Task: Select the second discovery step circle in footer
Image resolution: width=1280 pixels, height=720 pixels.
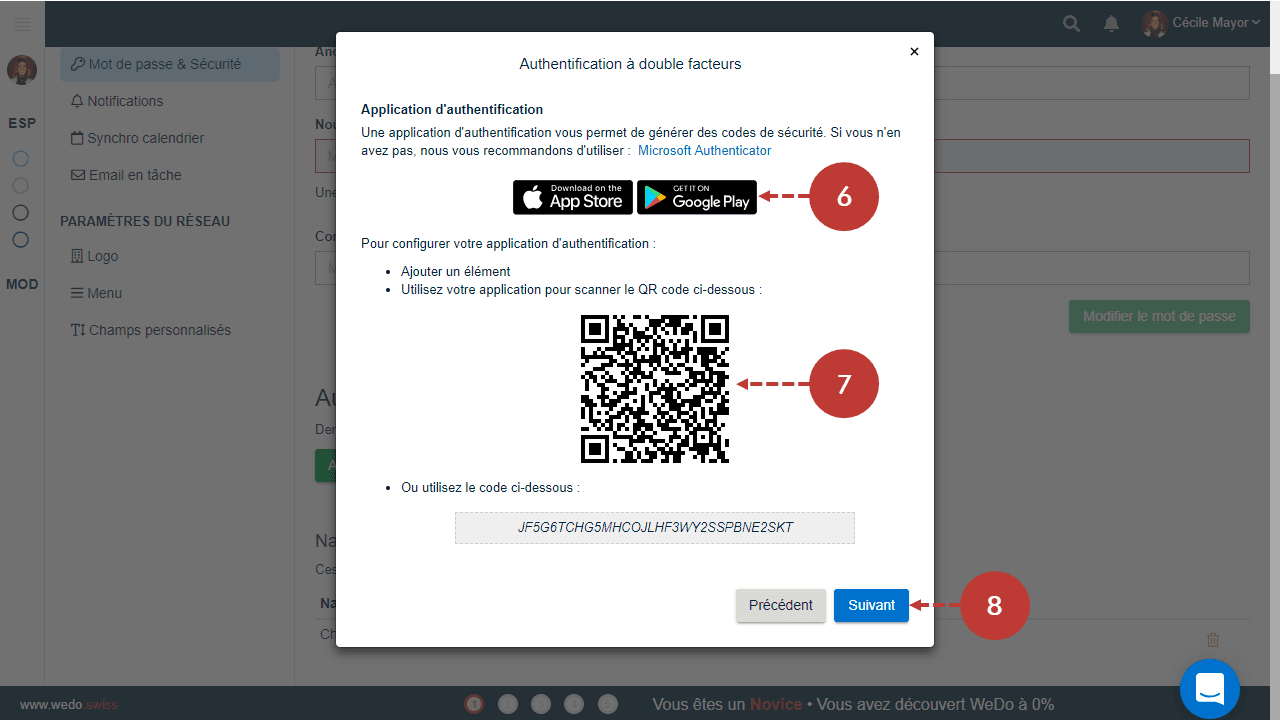Action: click(507, 704)
